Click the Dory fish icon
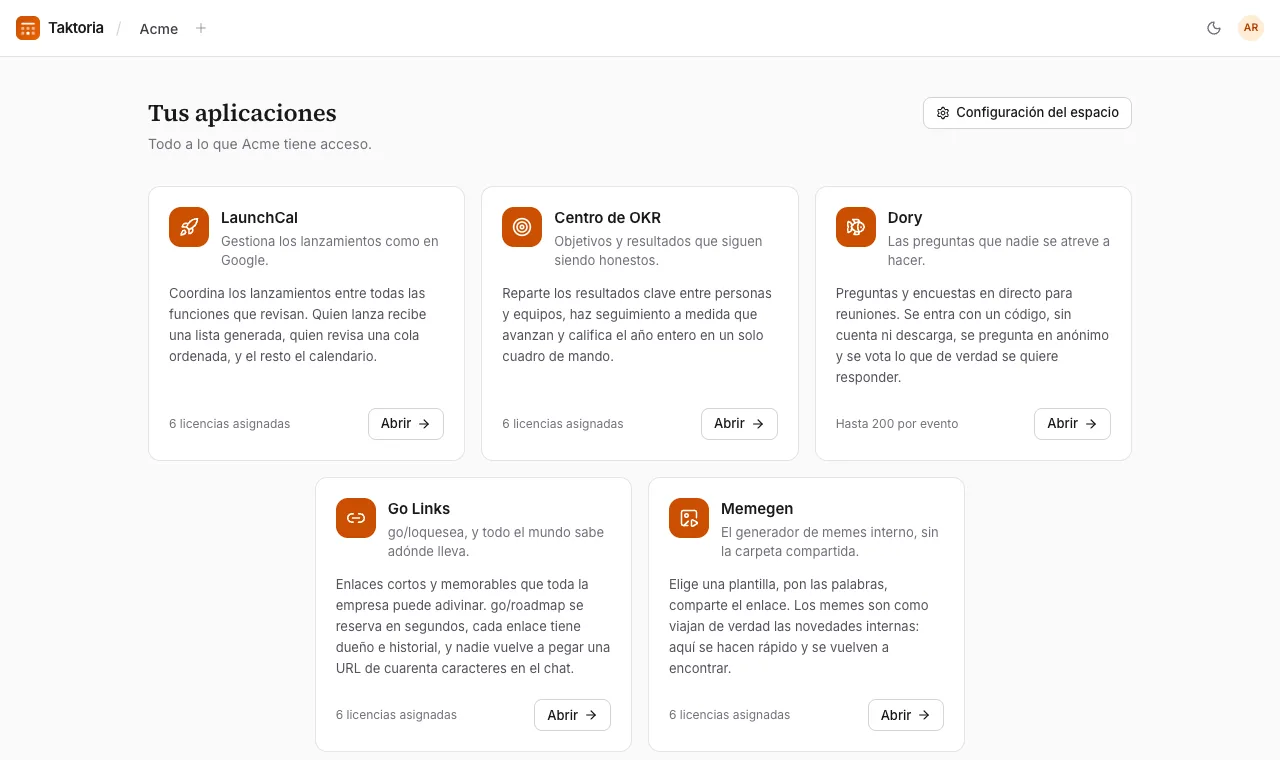Image resolution: width=1280 pixels, height=760 pixels. [x=856, y=227]
